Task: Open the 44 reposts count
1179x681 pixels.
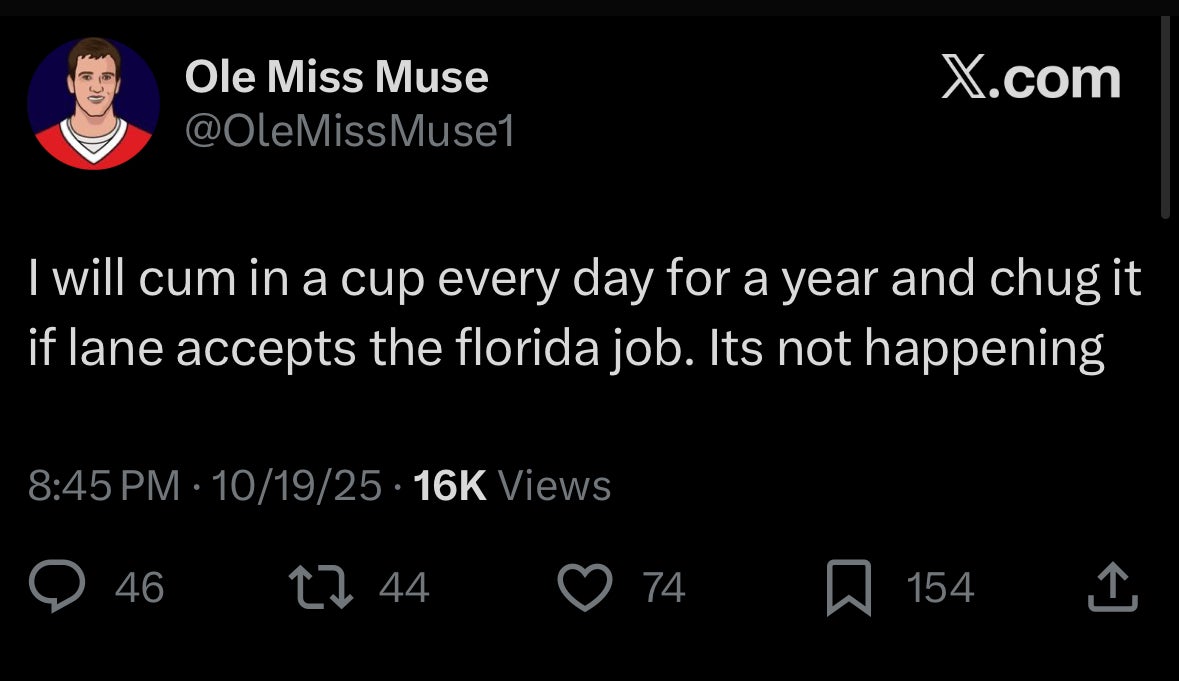Action: click(x=404, y=588)
